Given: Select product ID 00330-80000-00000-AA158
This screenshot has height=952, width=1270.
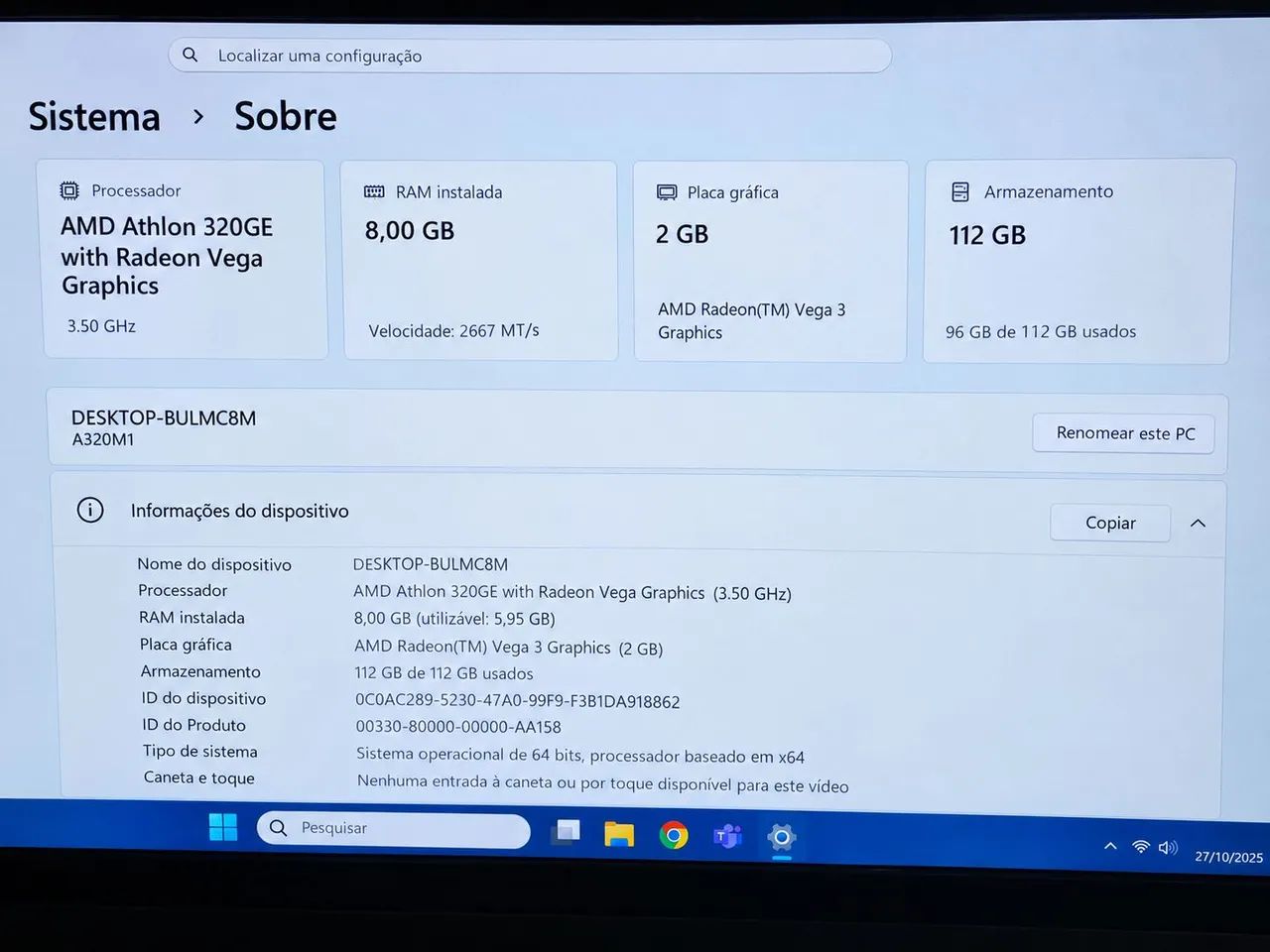Looking at the screenshot, I should (458, 727).
